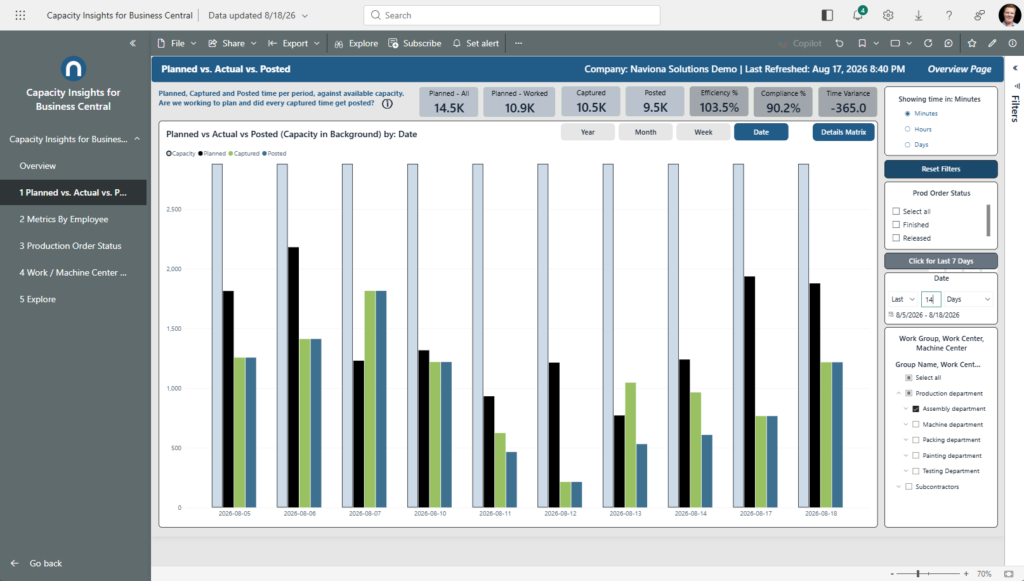The image size is (1024, 581).
Task: Click the edit pencil icon in the toolbar
Action: coord(992,43)
